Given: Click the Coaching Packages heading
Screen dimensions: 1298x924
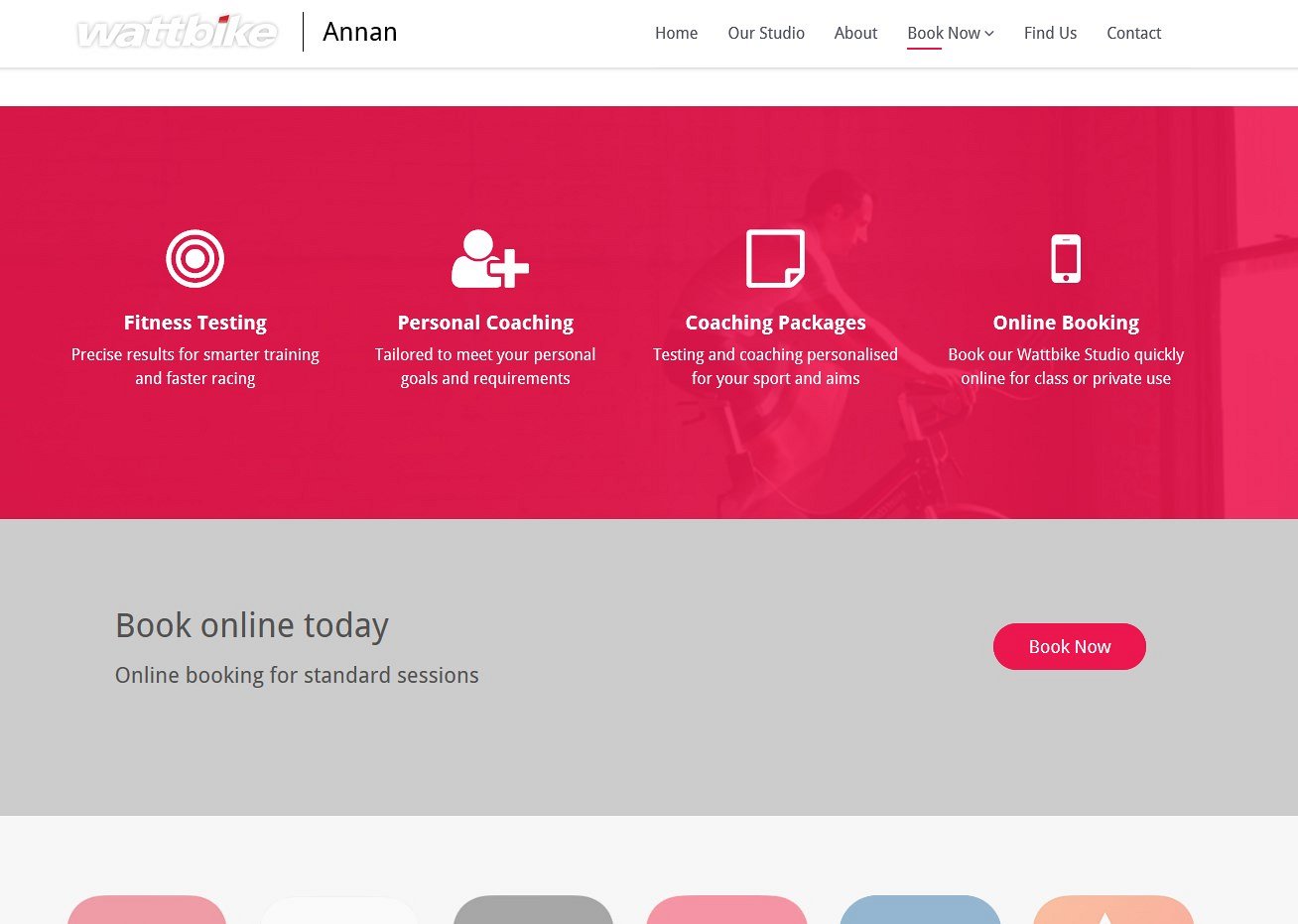Looking at the screenshot, I should [775, 323].
